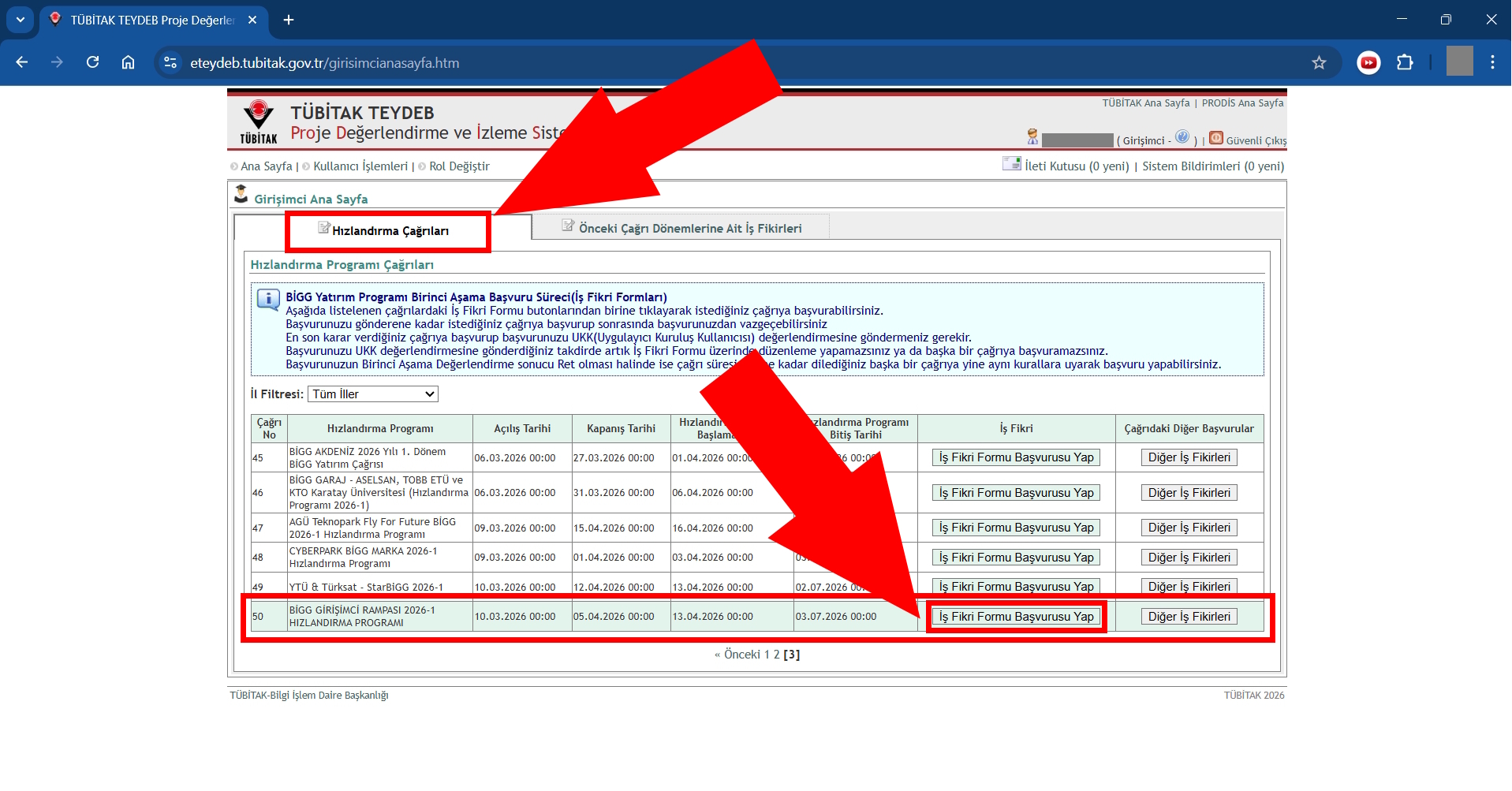Viewport: 1512px width, 791px height.
Task: Click İş Fikri Formu Başvurusu Yap for call 50
Action: coord(1016,617)
